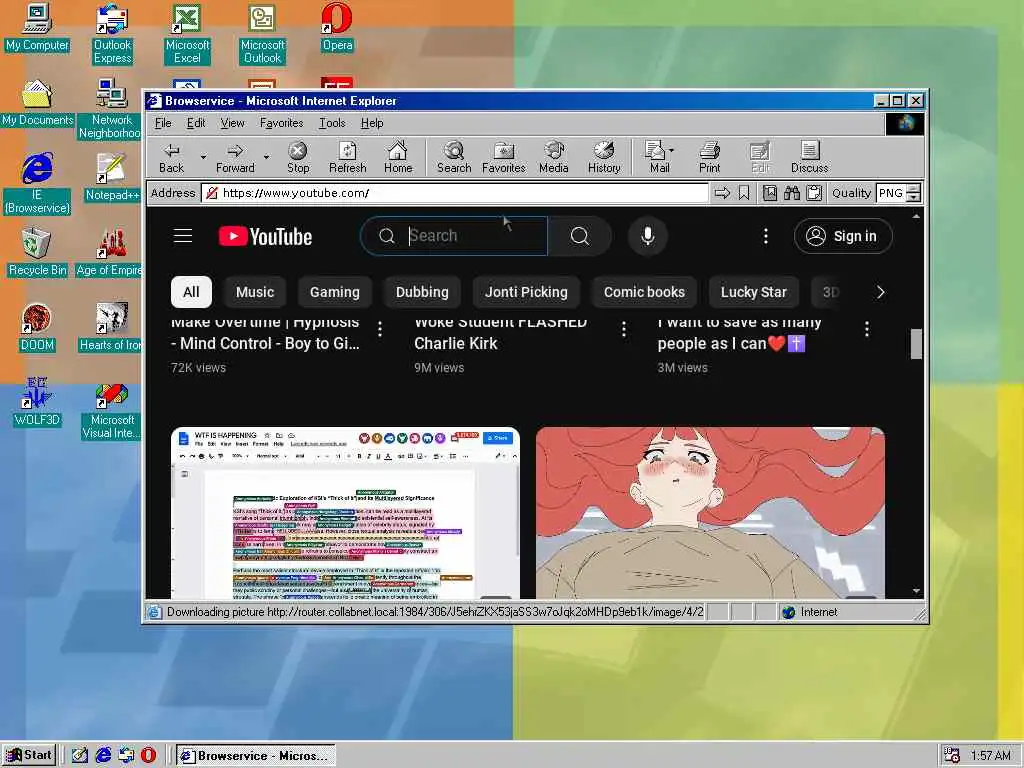This screenshot has height=768, width=1024.
Task: Select the Jonti Picking filter chip
Action: (526, 292)
